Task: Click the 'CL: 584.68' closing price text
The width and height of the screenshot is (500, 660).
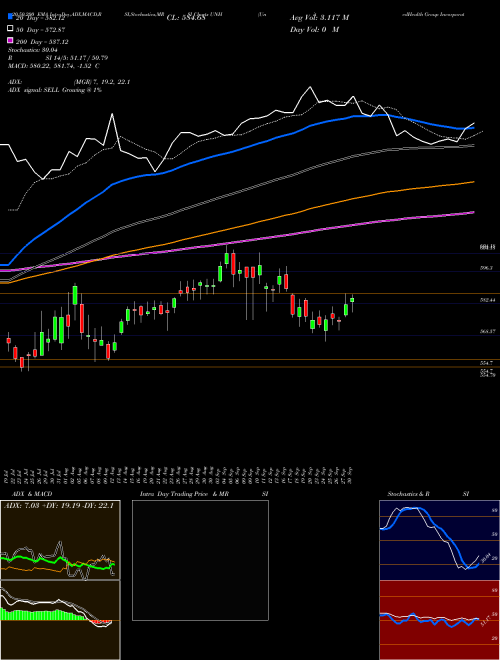Action: point(186,18)
